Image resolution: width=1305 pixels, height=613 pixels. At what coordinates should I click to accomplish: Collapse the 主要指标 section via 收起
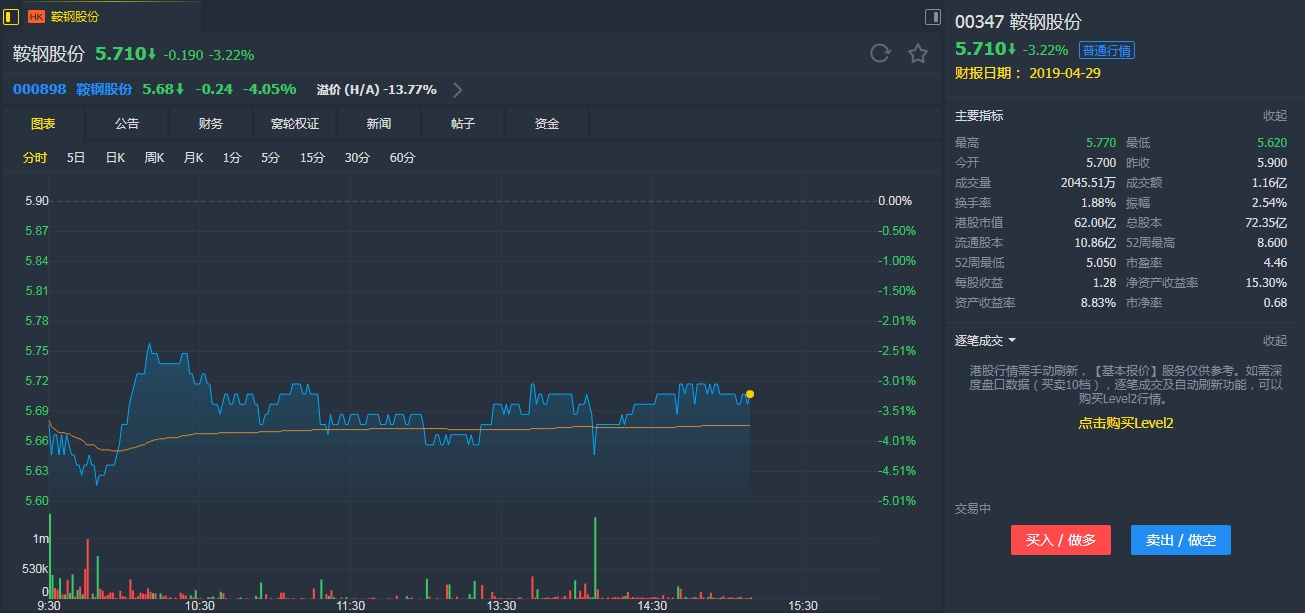(1274, 116)
